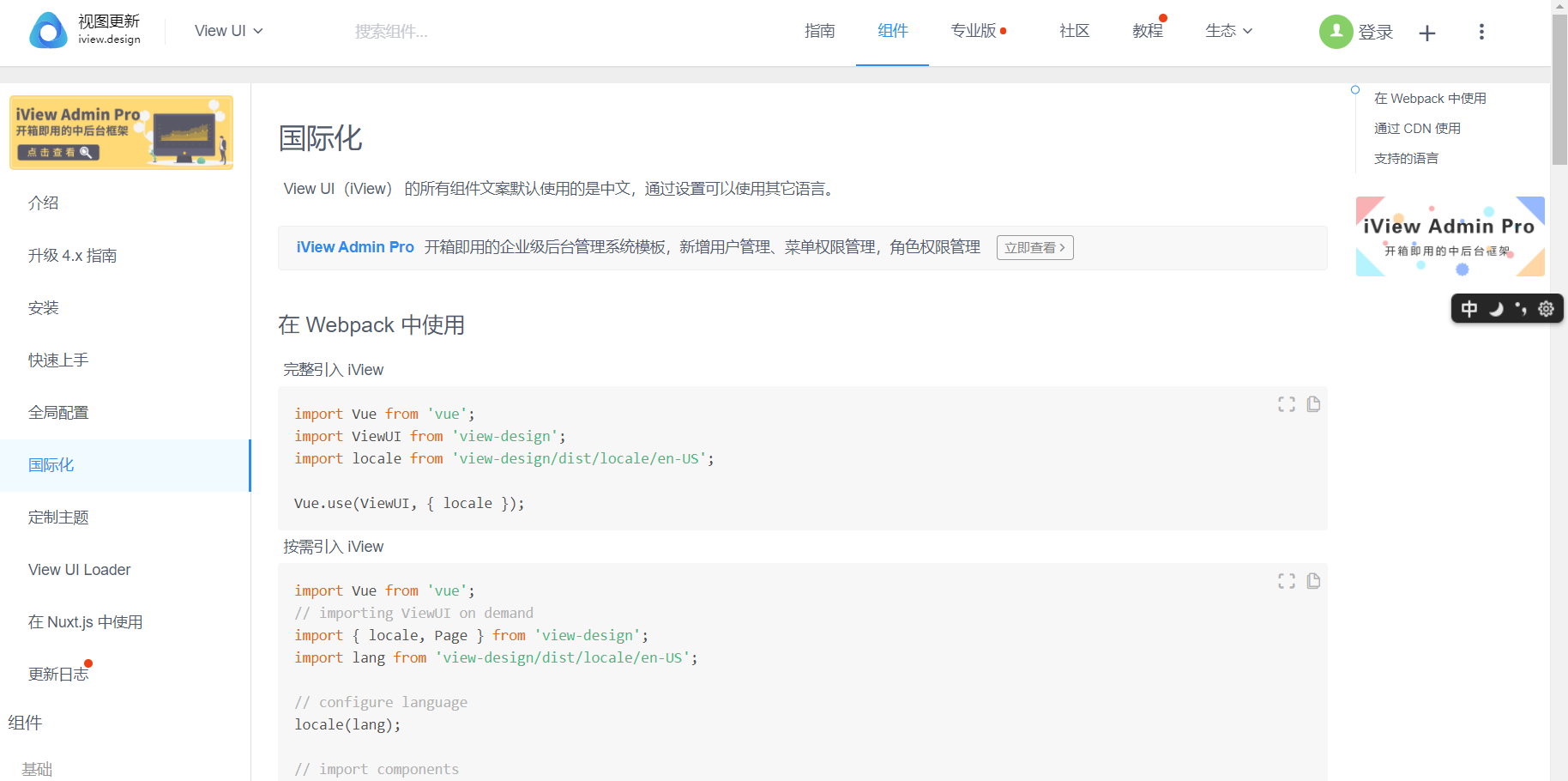Click the 国际化 page title
1568x781 pixels.
point(321,138)
